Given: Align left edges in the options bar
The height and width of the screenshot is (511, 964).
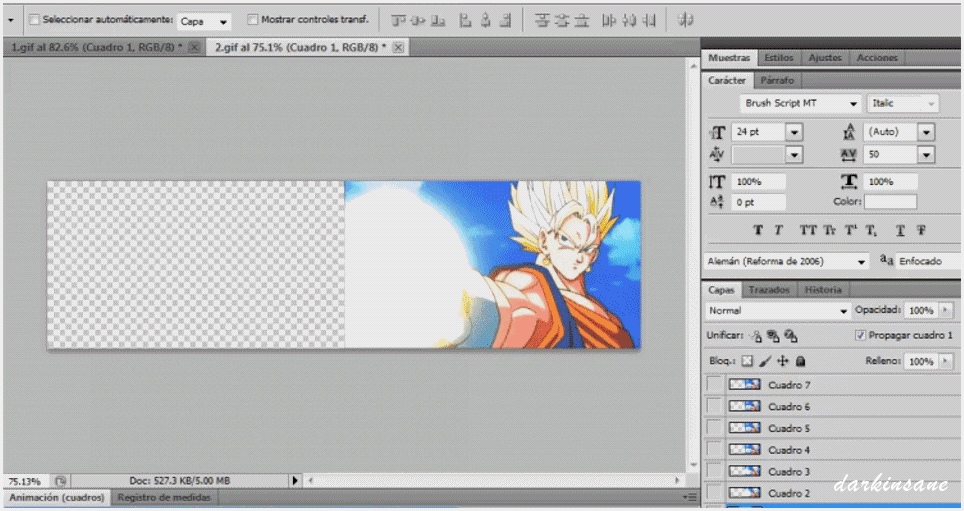Looking at the screenshot, I should [x=465, y=20].
